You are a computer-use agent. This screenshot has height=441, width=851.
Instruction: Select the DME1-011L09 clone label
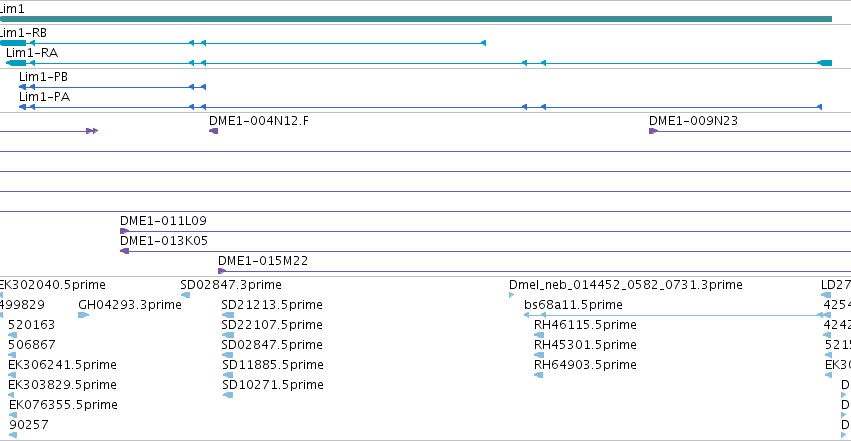pyautogui.click(x=163, y=221)
